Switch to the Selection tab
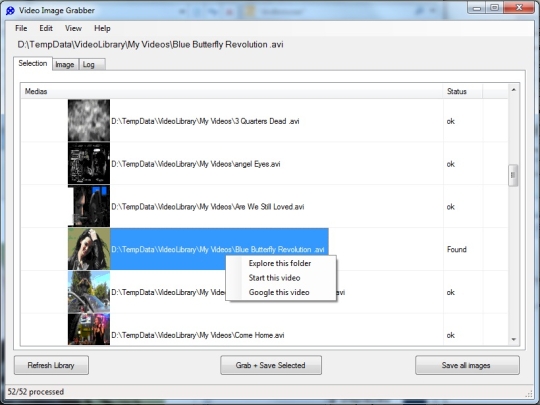 (33, 63)
